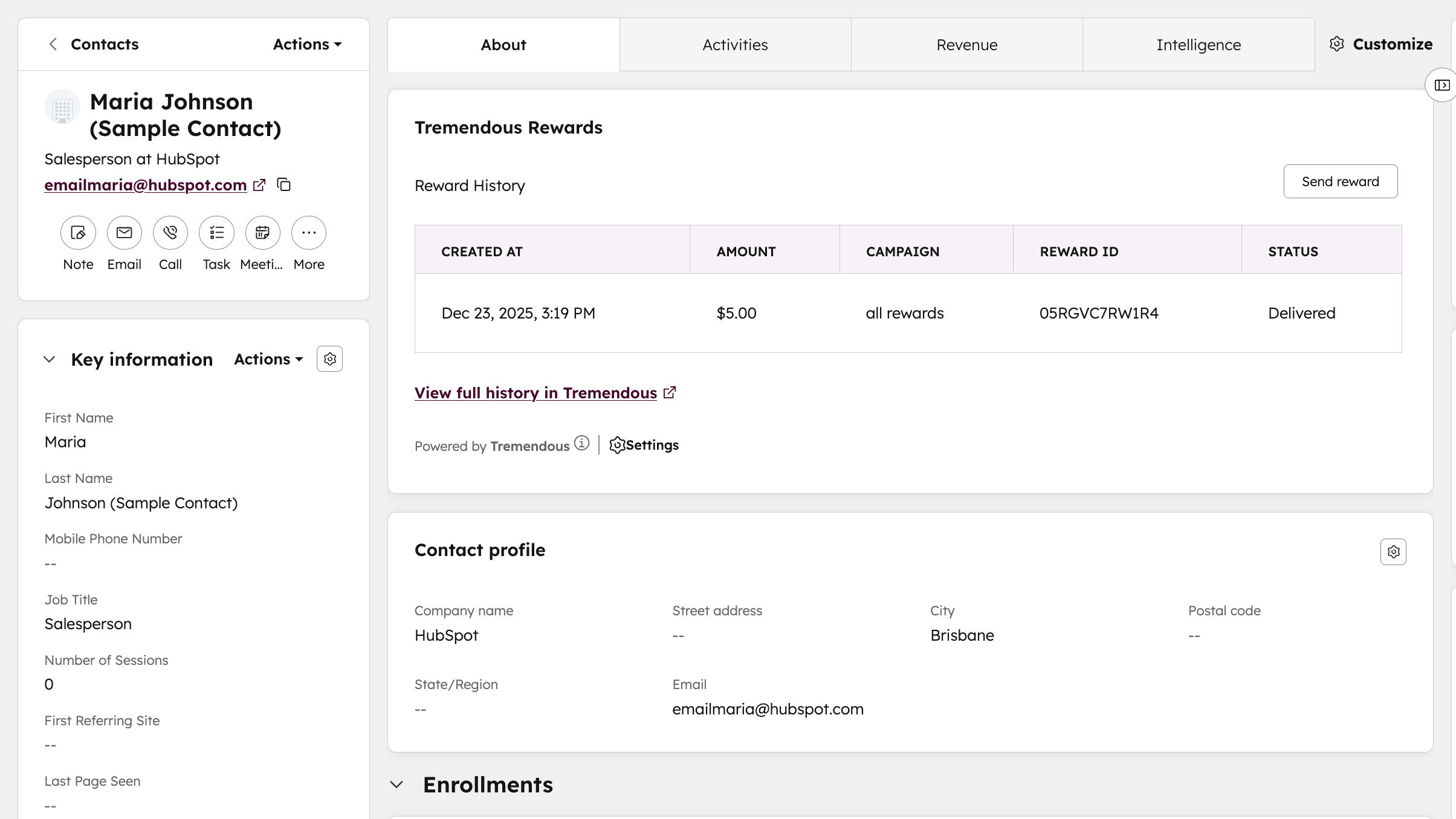This screenshot has width=1456, height=819.
Task: Create a note using the Note icon
Action: coord(77,233)
